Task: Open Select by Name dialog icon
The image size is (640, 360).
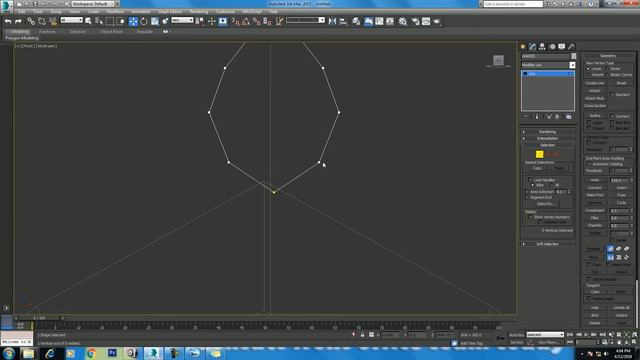Action: 99,21
